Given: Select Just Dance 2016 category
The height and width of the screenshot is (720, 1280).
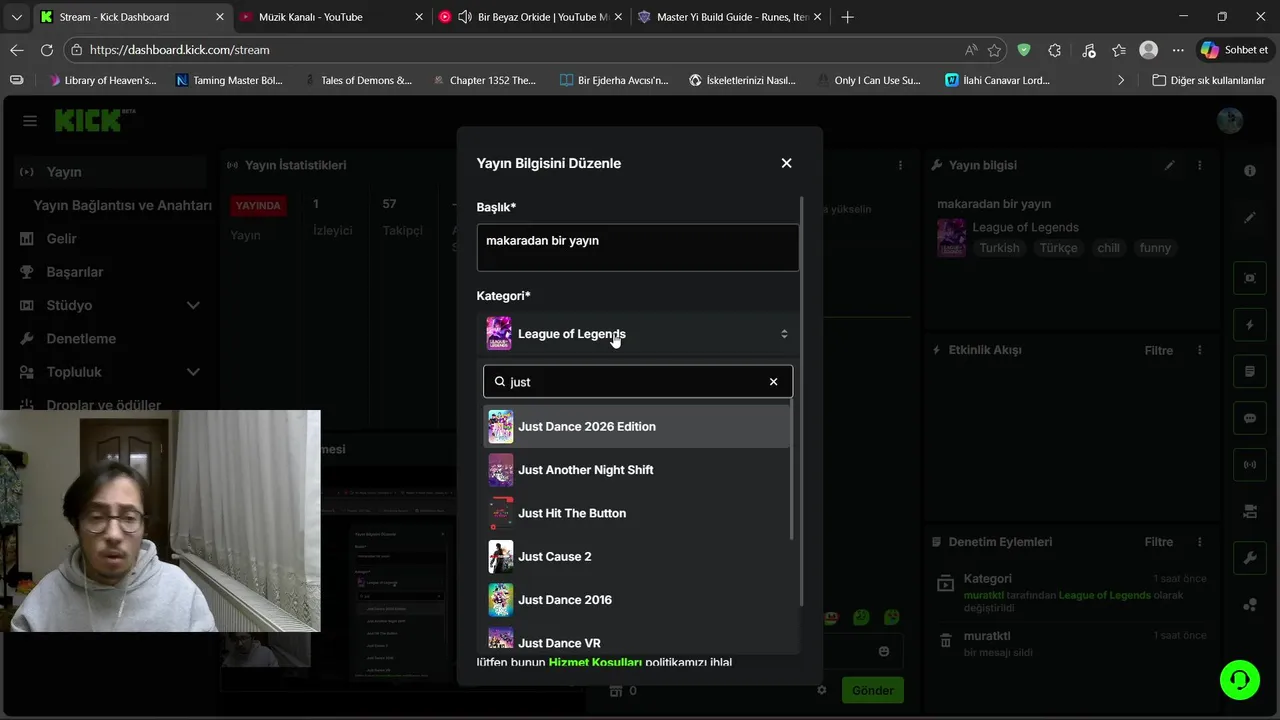Looking at the screenshot, I should tap(637, 600).
